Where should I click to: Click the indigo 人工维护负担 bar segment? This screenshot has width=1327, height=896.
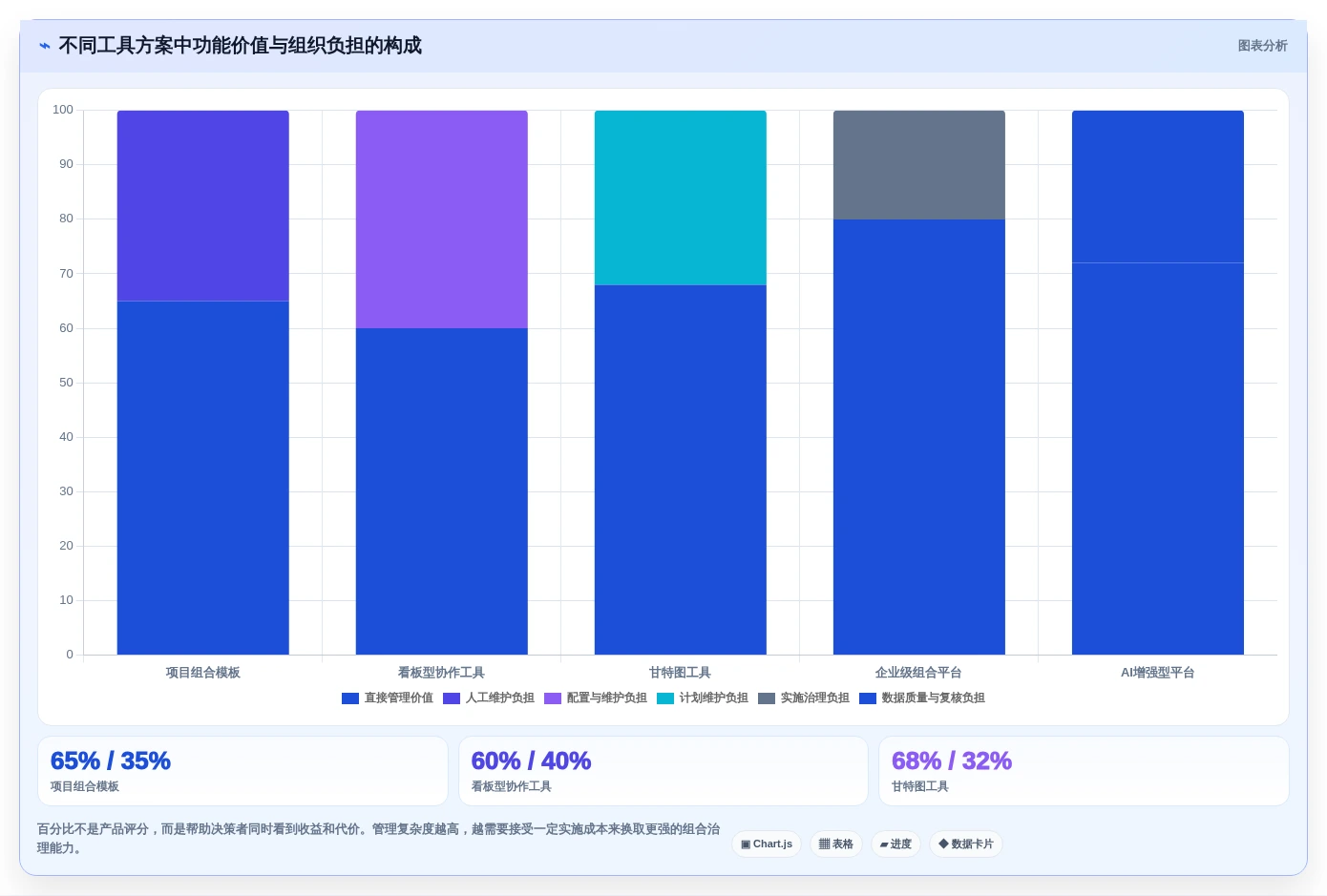[x=203, y=206]
